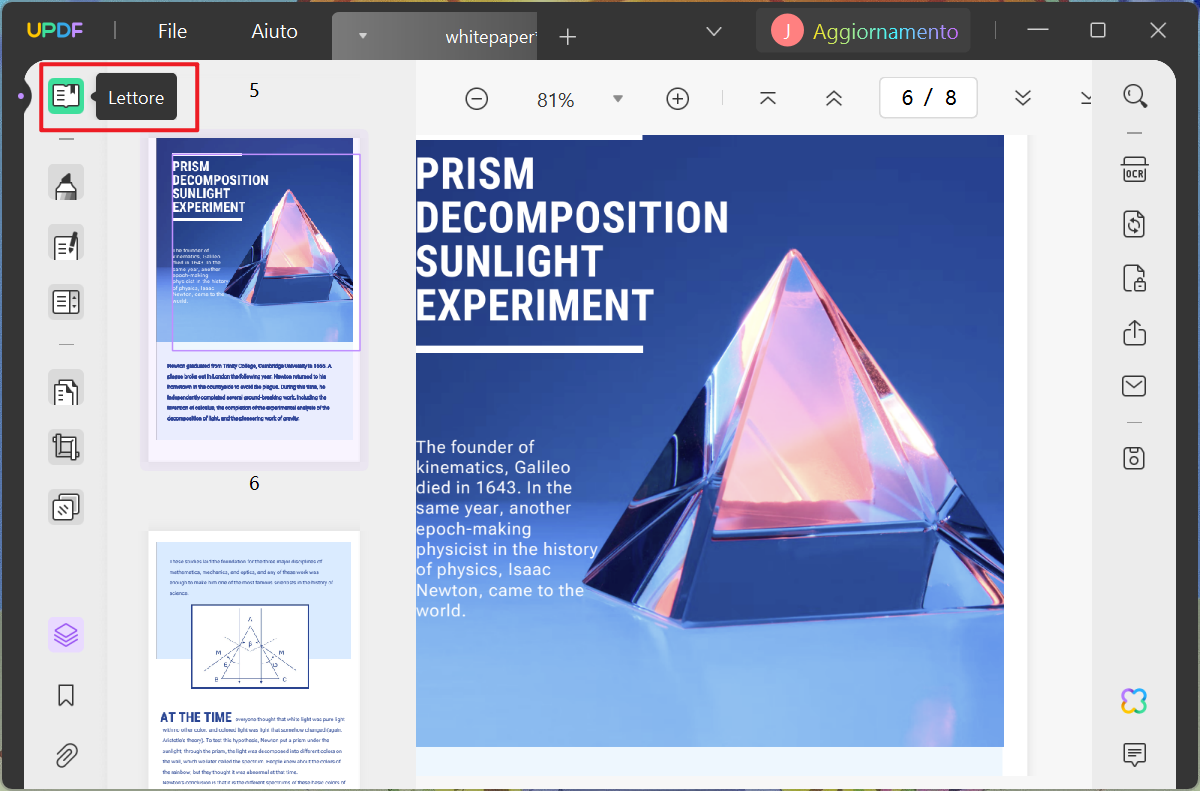Image resolution: width=1200 pixels, height=791 pixels.
Task: Open the File menu
Action: (172, 31)
